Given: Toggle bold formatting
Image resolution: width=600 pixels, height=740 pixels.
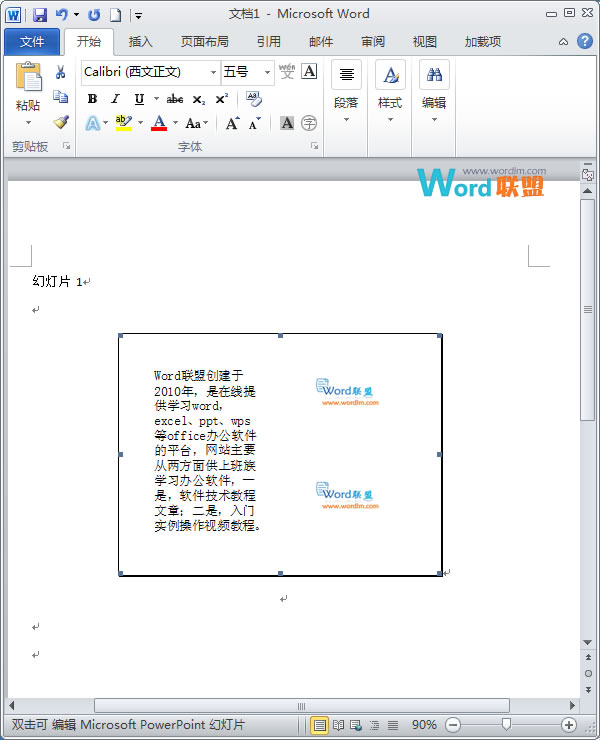Looking at the screenshot, I should 93,99.
